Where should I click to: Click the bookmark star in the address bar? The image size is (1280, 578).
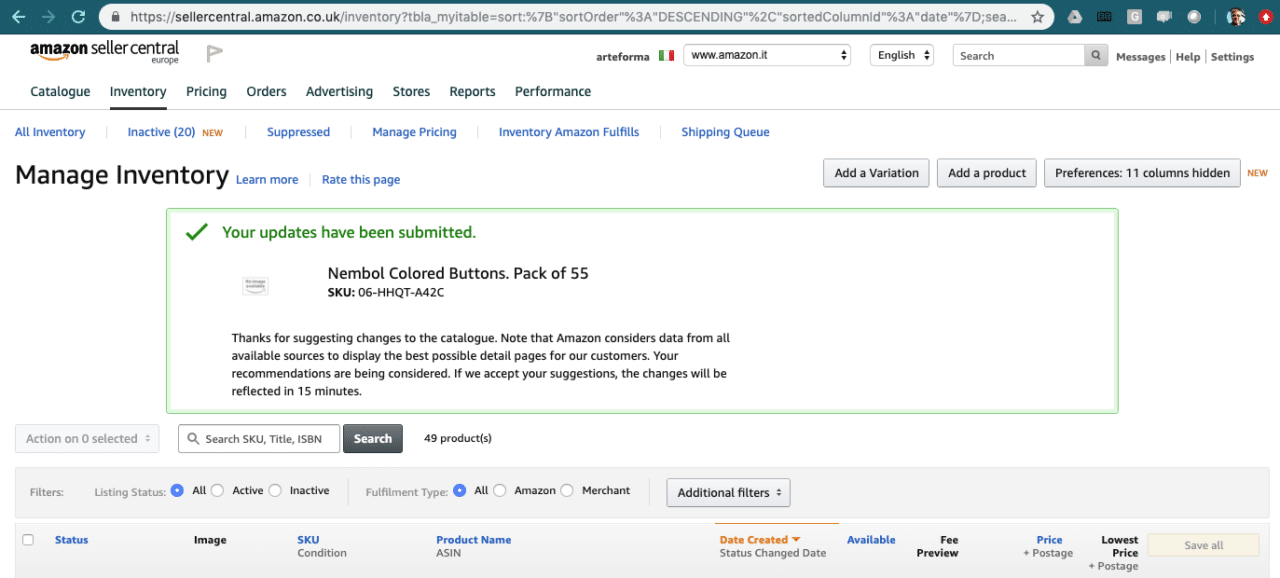pyautogui.click(x=1037, y=17)
